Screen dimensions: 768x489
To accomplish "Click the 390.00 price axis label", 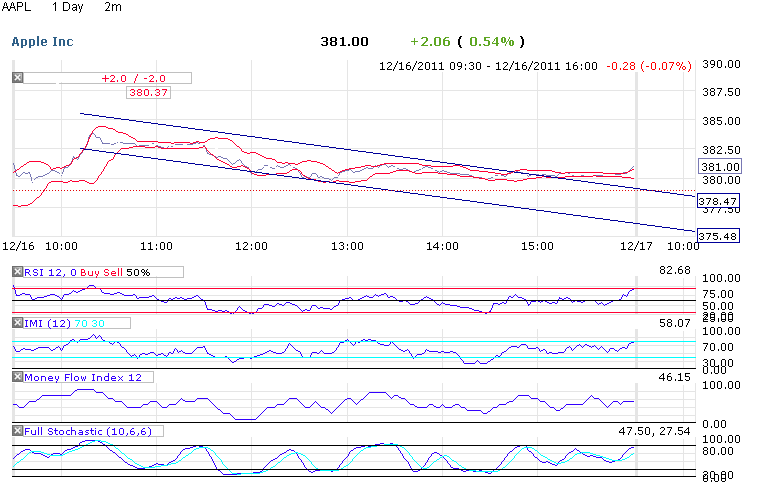I will click(721, 64).
